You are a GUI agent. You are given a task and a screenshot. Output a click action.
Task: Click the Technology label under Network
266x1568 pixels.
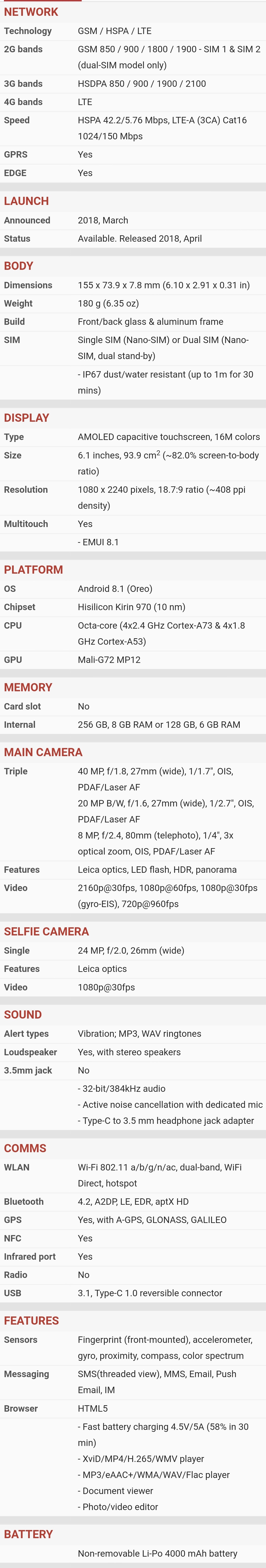pos(27,31)
